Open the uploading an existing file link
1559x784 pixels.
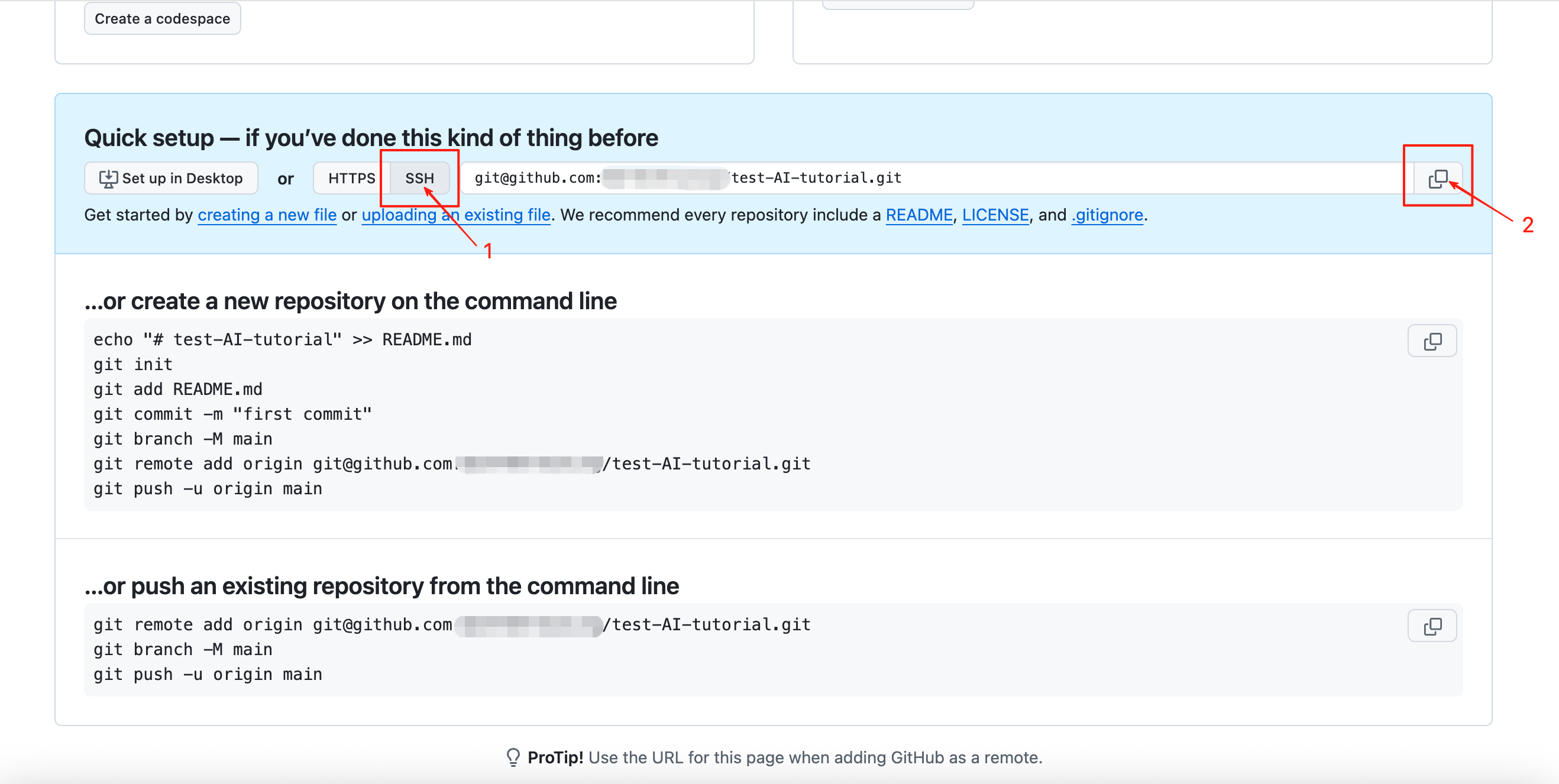point(457,215)
